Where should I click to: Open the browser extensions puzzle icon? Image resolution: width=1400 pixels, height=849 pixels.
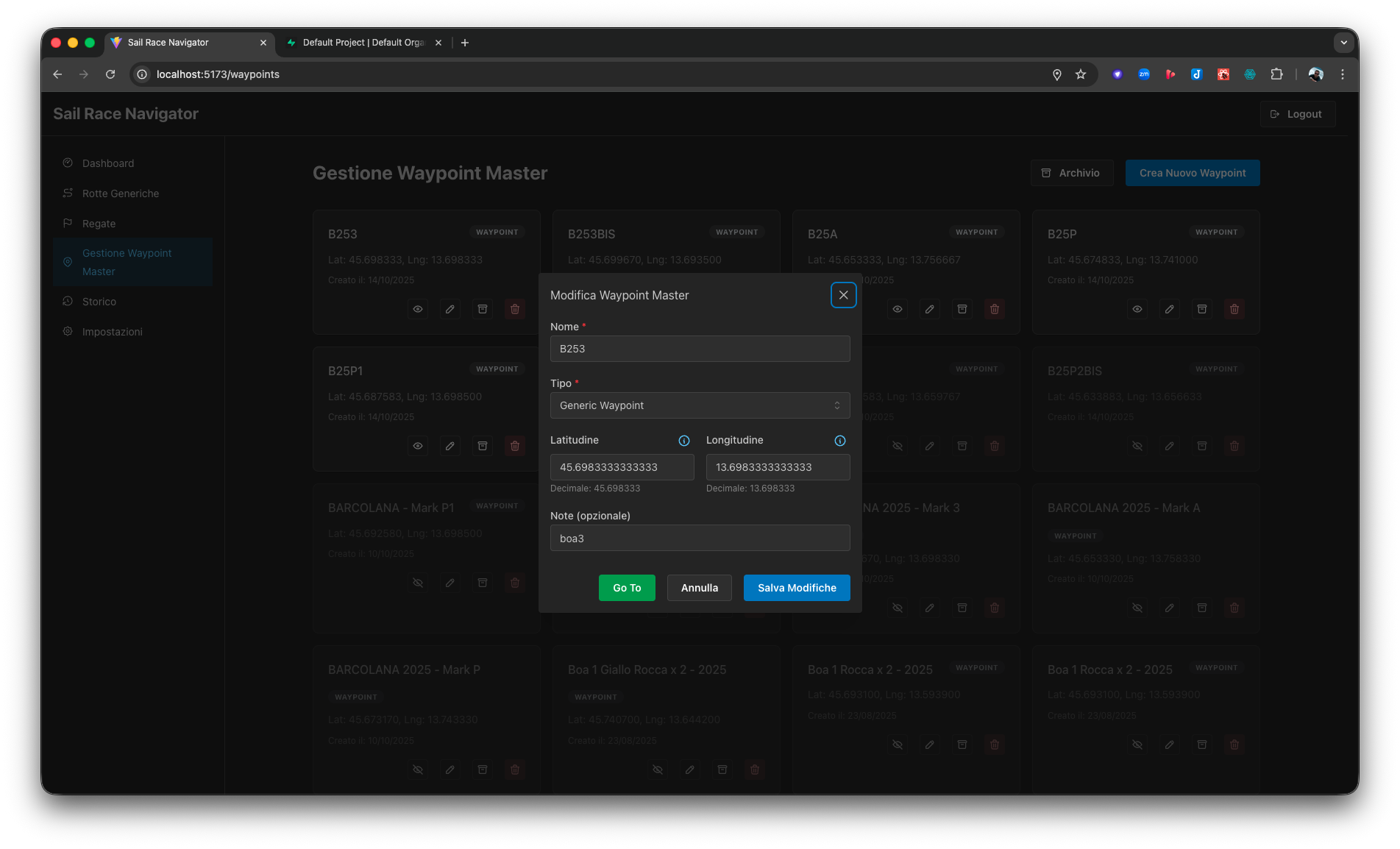[x=1276, y=74]
